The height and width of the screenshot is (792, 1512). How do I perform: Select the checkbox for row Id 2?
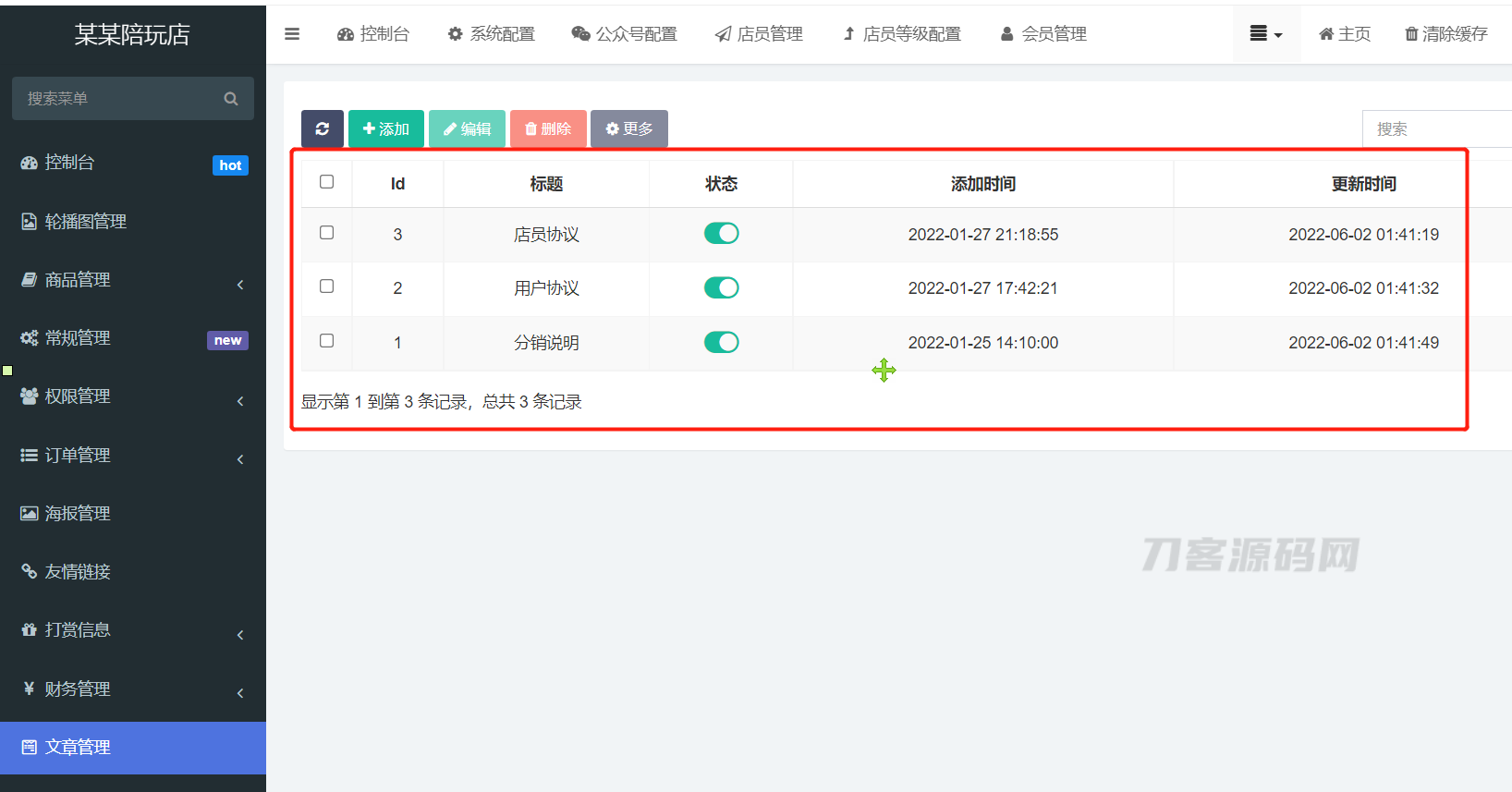(x=327, y=286)
